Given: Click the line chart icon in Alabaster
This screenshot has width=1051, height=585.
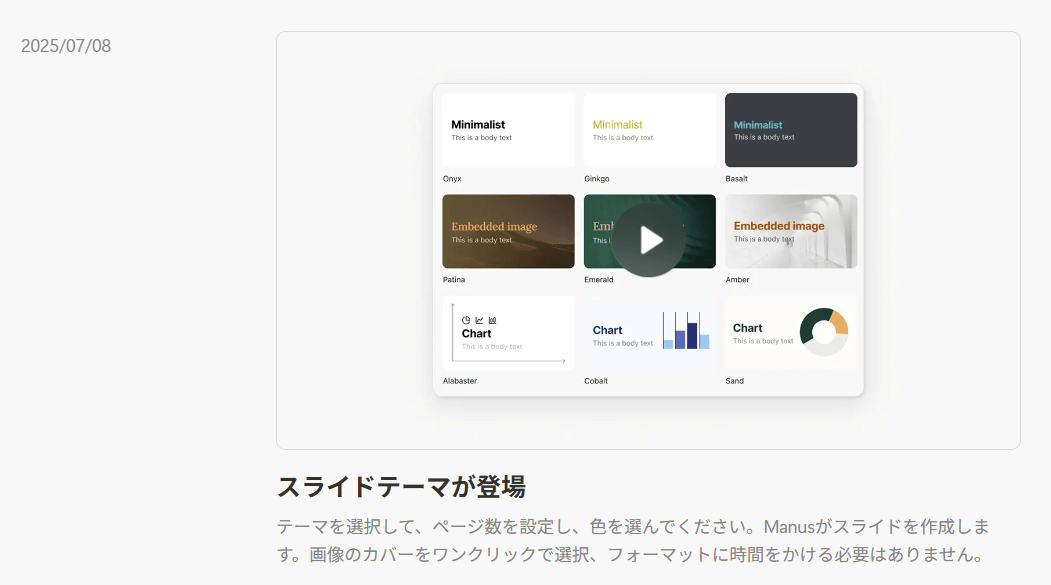Looking at the screenshot, I should pyautogui.click(x=479, y=320).
